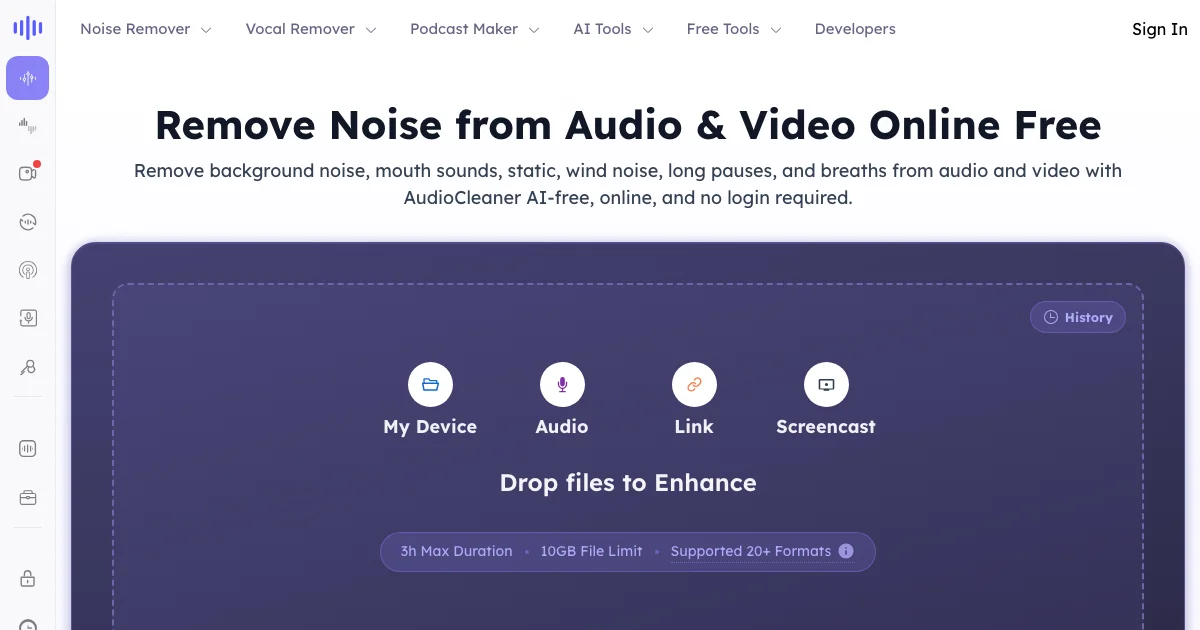Open the podcast broadcast icon in the sidebar
Image resolution: width=1200 pixels, height=630 pixels.
28,270
